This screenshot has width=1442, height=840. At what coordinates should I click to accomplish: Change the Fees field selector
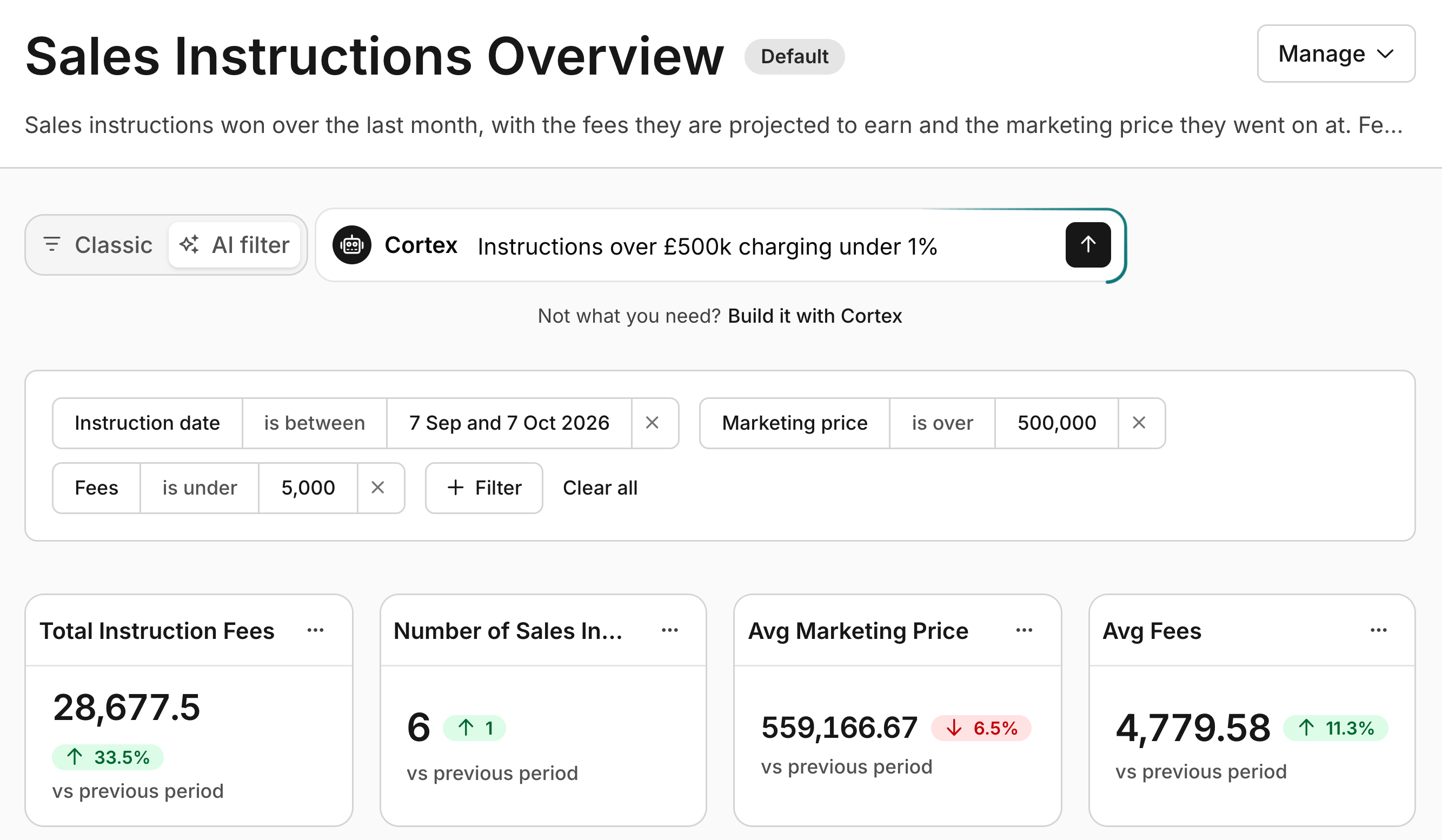(96, 488)
